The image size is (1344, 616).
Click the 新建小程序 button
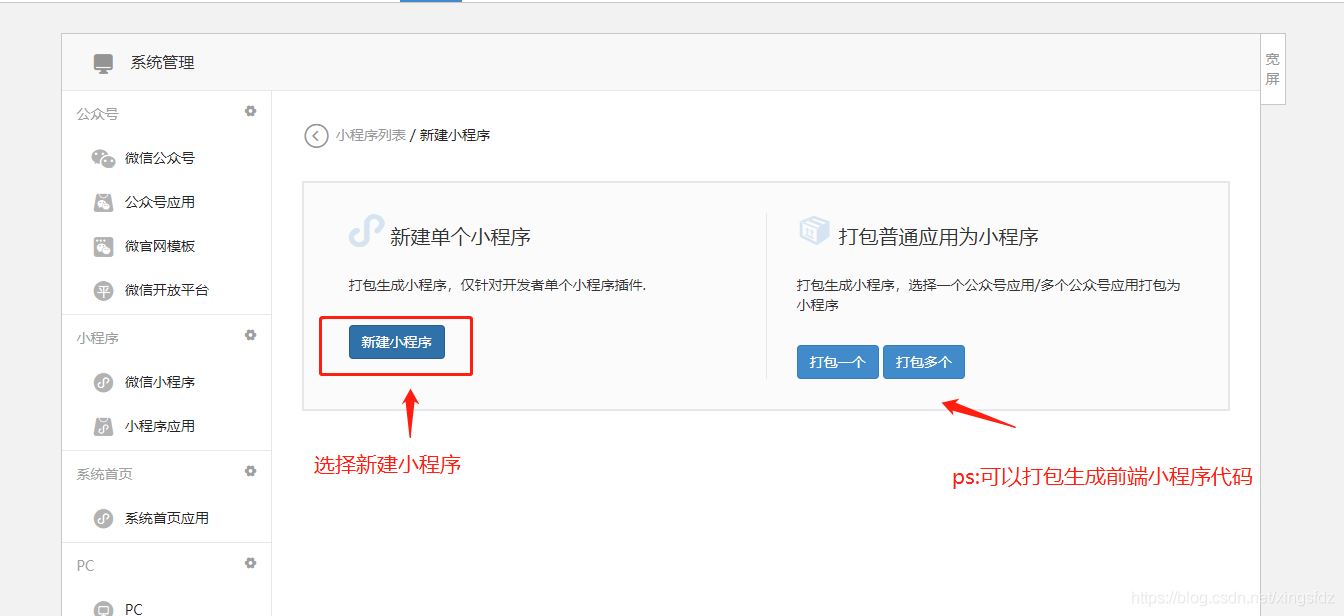click(396, 342)
